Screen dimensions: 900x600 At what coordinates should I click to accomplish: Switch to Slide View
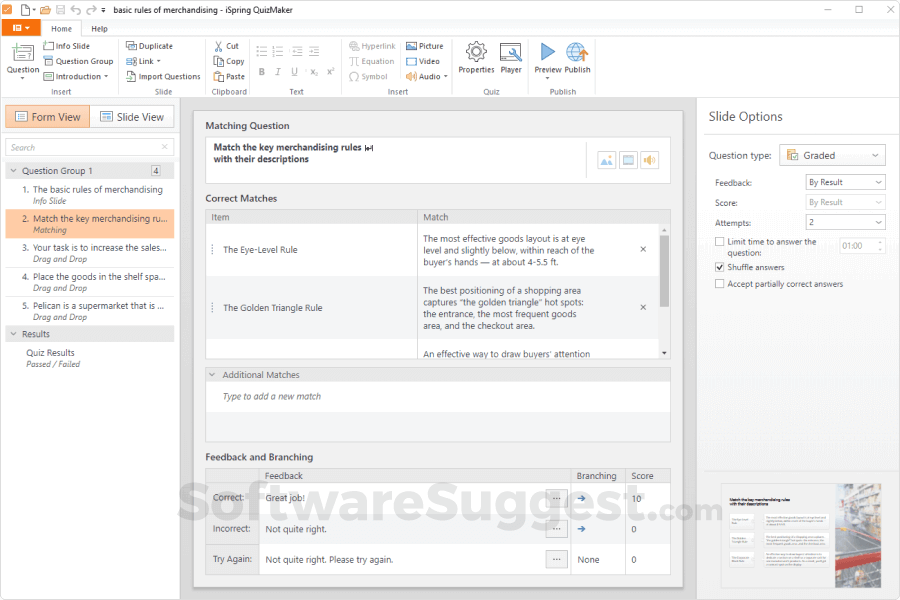click(132, 116)
